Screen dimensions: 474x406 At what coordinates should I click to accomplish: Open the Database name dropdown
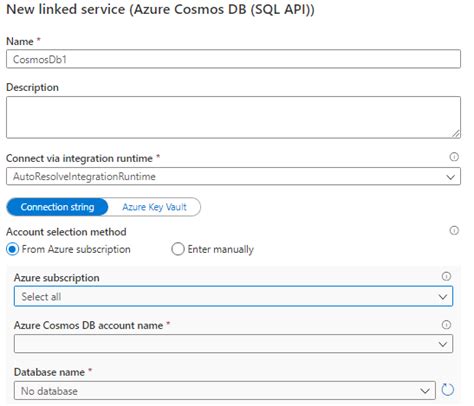click(225, 390)
